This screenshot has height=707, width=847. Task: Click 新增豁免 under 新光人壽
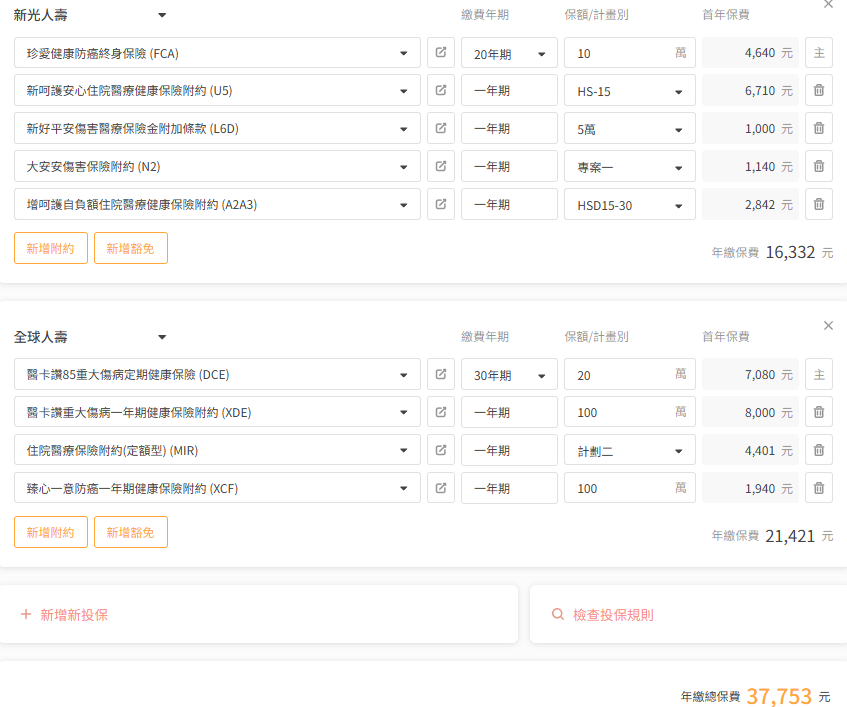click(x=131, y=248)
